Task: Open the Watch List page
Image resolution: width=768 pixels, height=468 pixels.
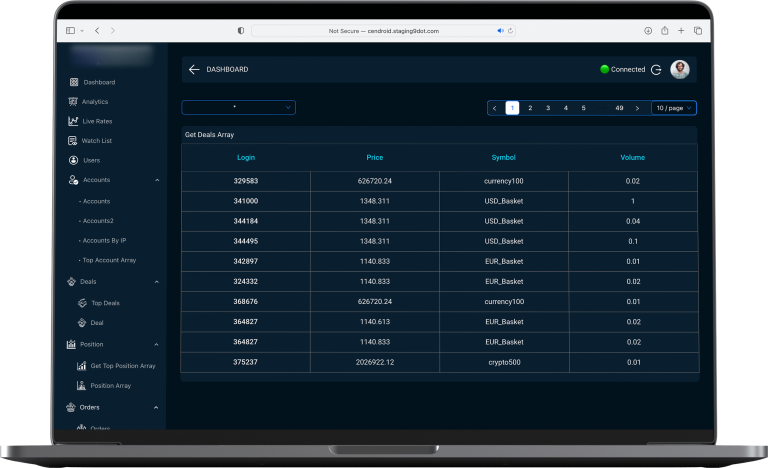Action: [x=96, y=141]
